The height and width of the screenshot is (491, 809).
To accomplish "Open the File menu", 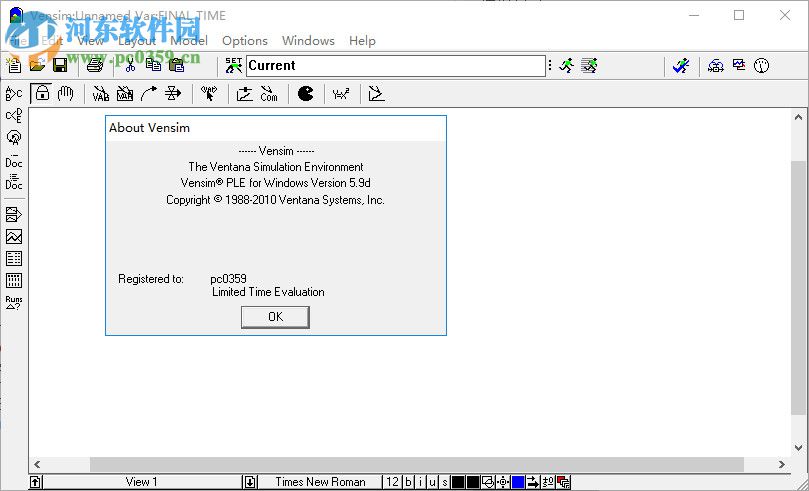I will point(19,41).
